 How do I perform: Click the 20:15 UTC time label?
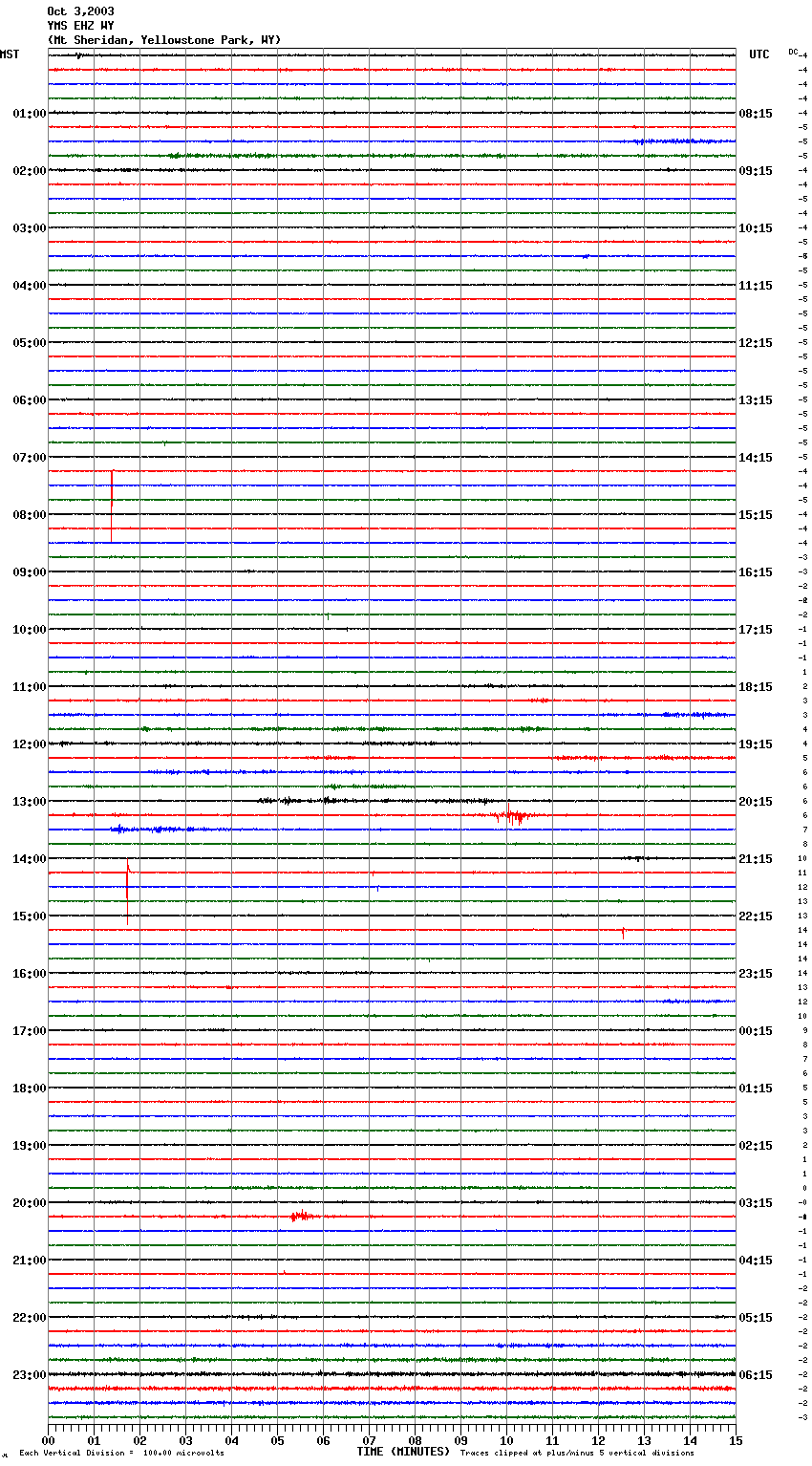pyautogui.click(x=756, y=802)
